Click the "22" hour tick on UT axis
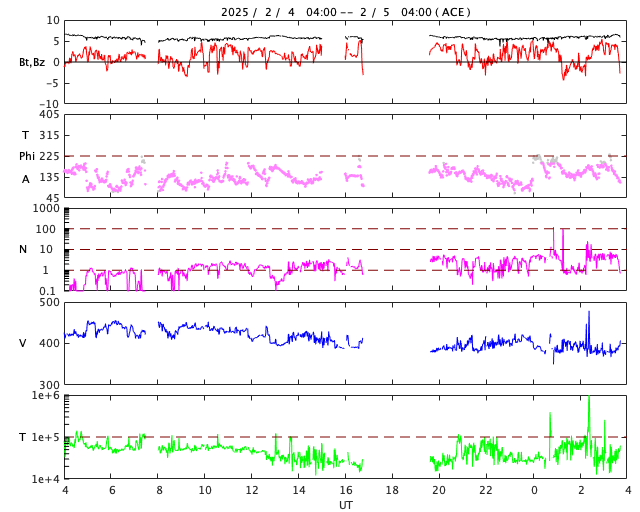The image size is (640, 512). [486, 490]
